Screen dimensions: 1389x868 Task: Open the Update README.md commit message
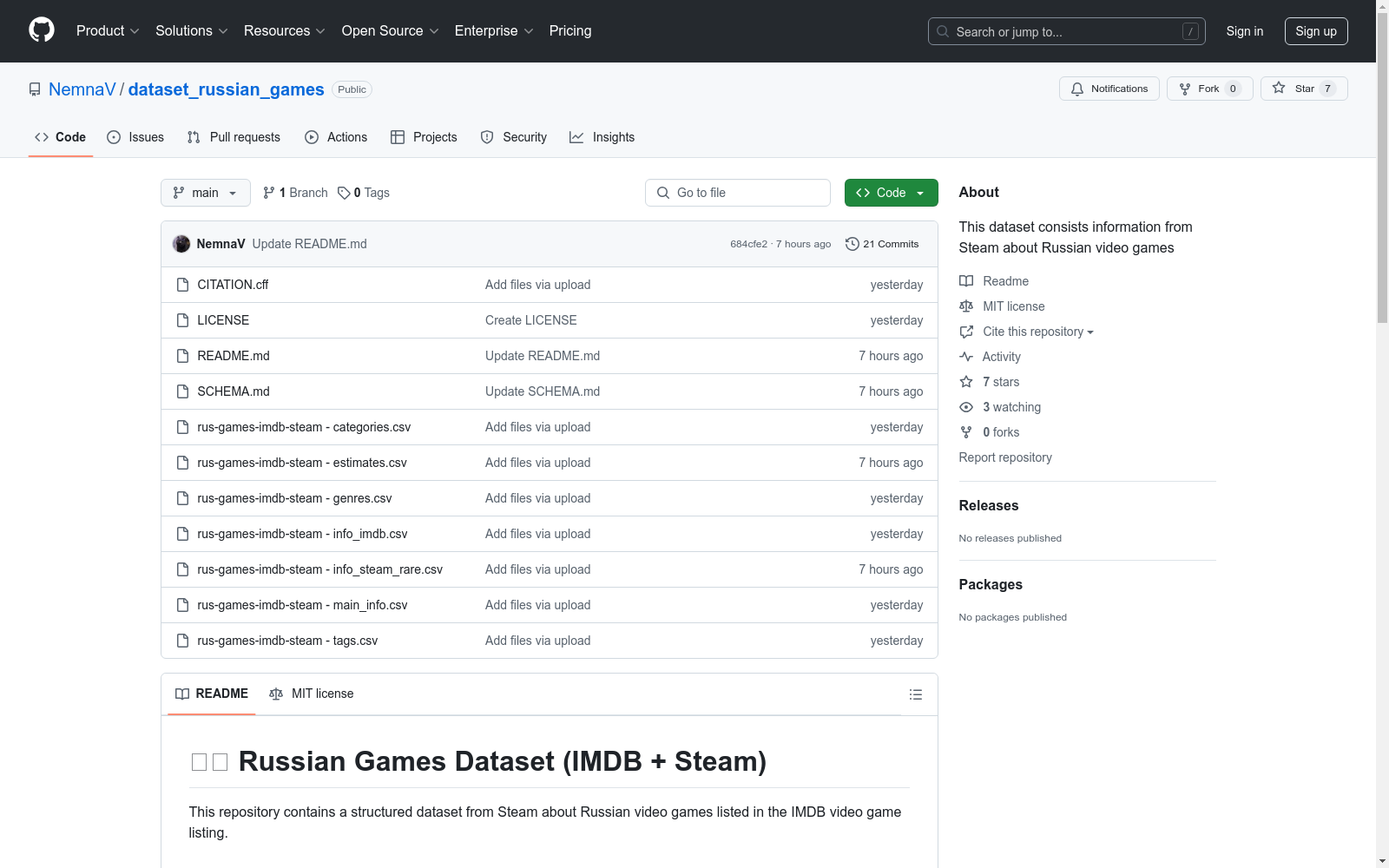(310, 244)
